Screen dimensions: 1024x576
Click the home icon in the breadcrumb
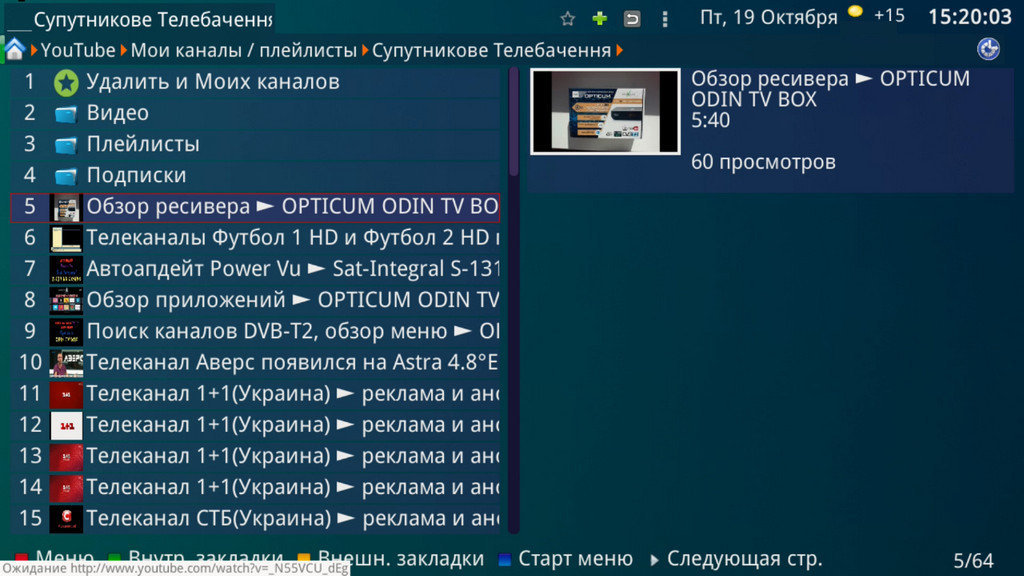(x=15, y=49)
